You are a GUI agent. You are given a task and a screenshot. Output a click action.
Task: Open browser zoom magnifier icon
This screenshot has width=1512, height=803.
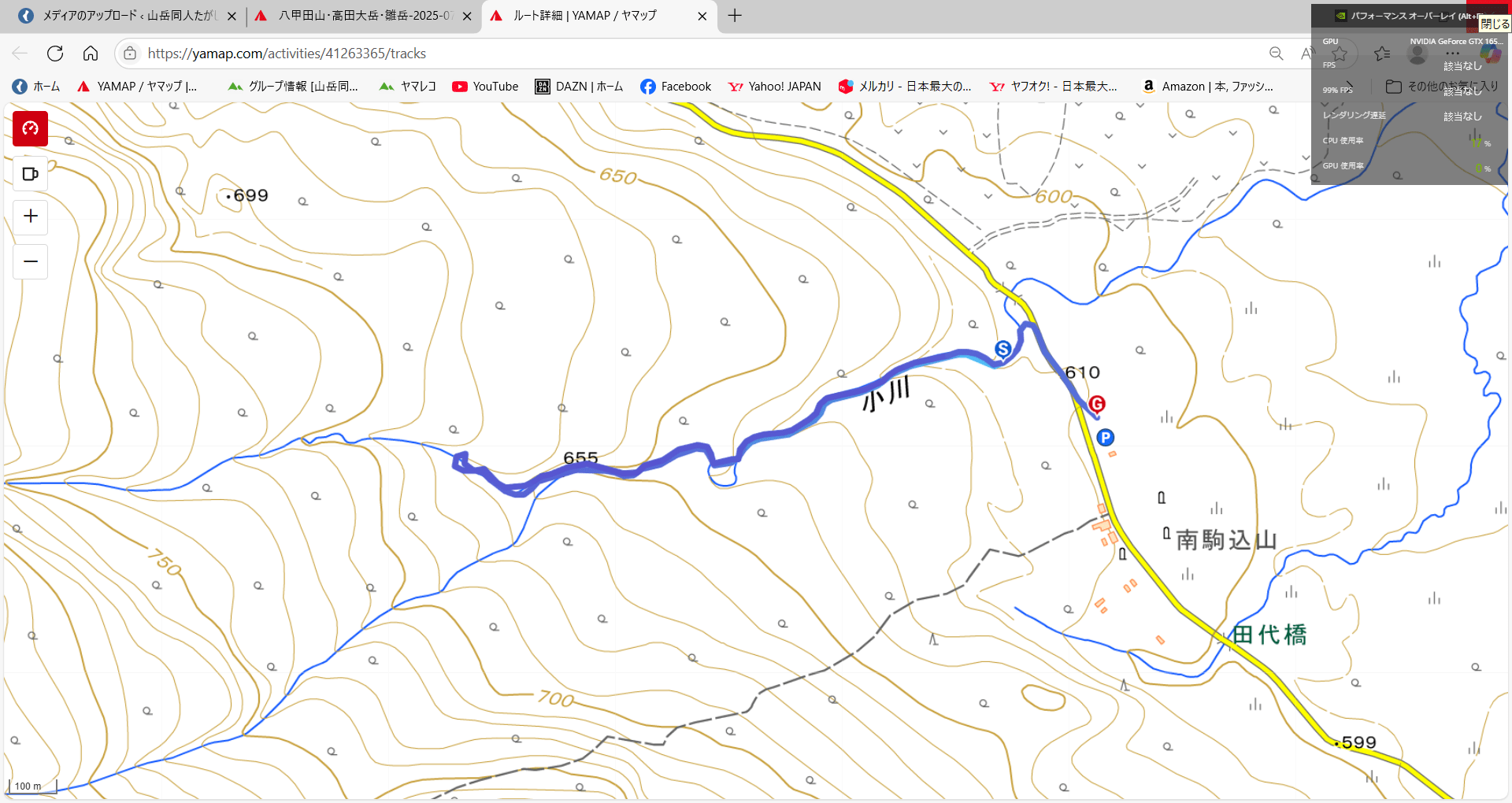click(x=1277, y=54)
